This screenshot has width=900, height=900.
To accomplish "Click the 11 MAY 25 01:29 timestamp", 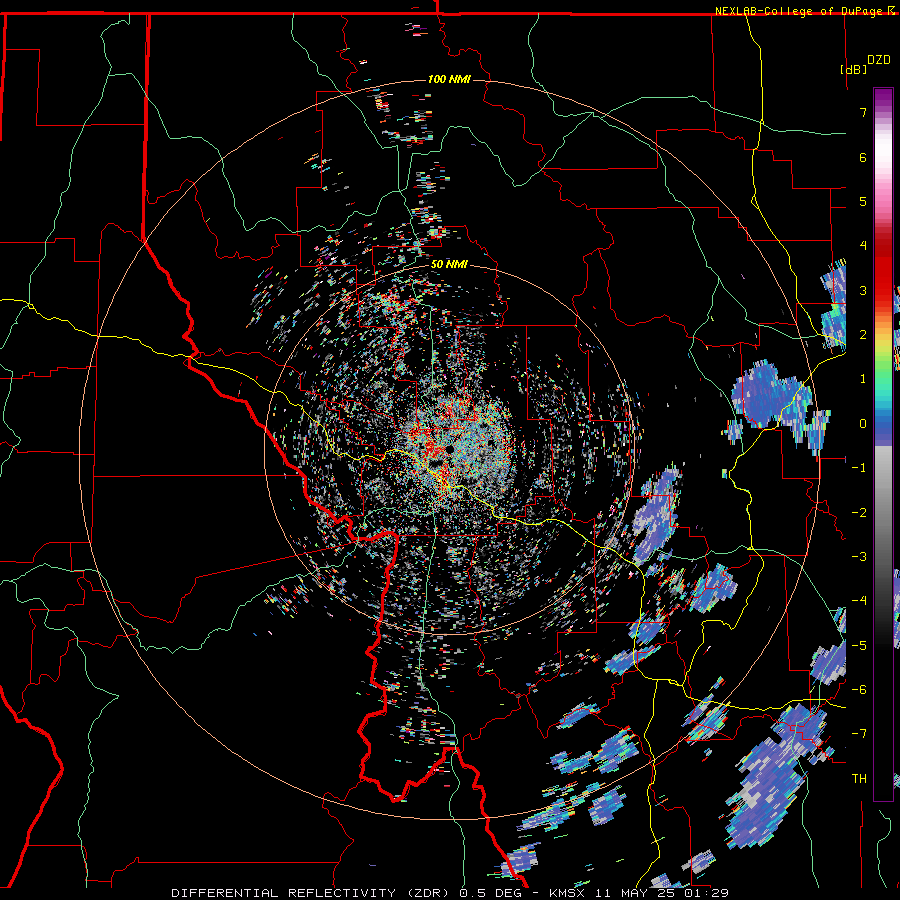I will 660,893.
